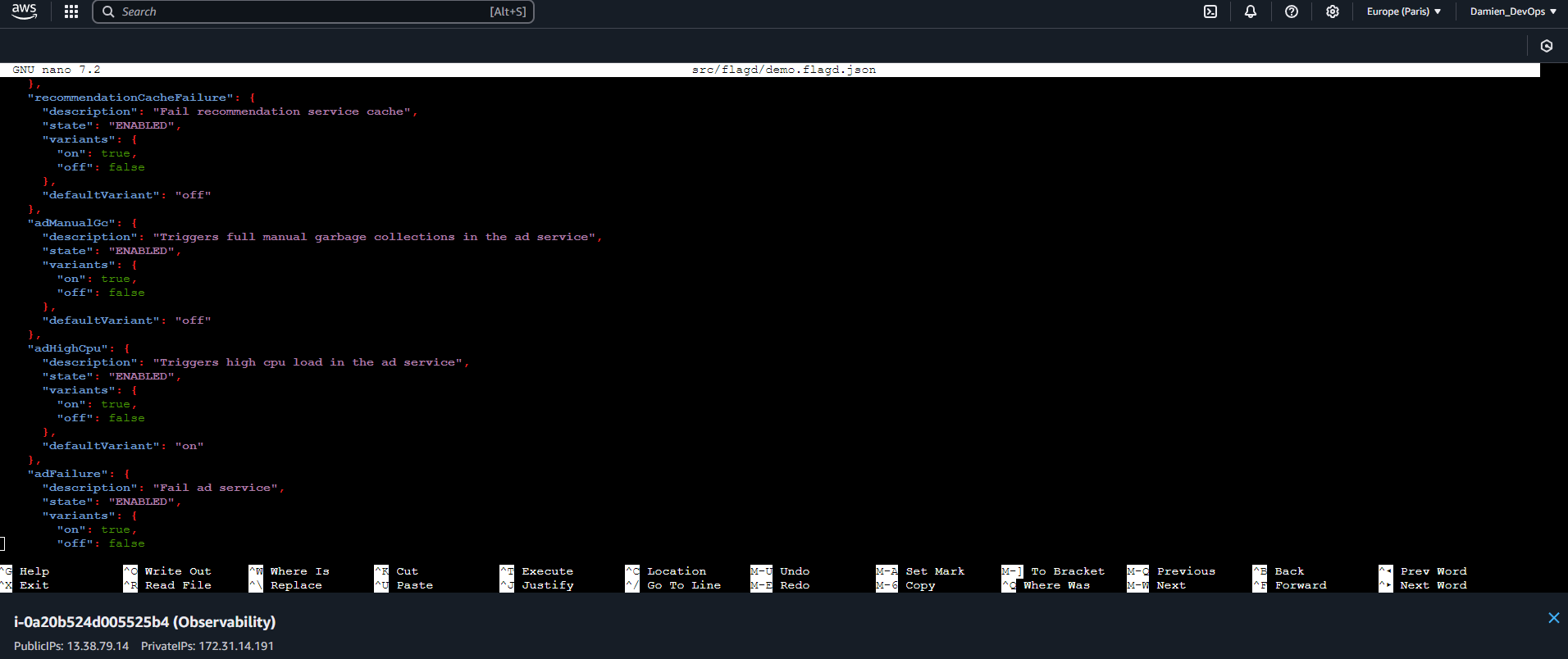1568x659 pixels.
Task: Click the Where Is shortcut
Action: (289, 571)
